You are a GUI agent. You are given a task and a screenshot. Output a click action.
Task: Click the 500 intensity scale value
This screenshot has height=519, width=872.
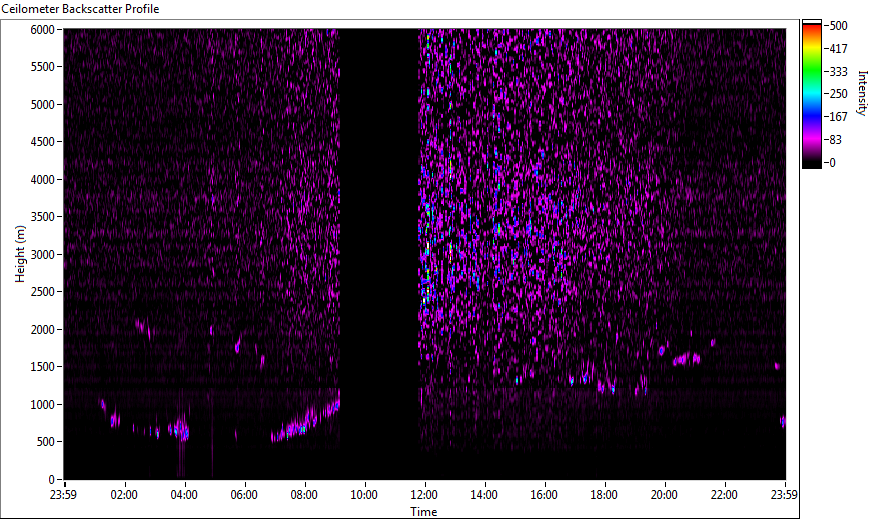[x=839, y=26]
